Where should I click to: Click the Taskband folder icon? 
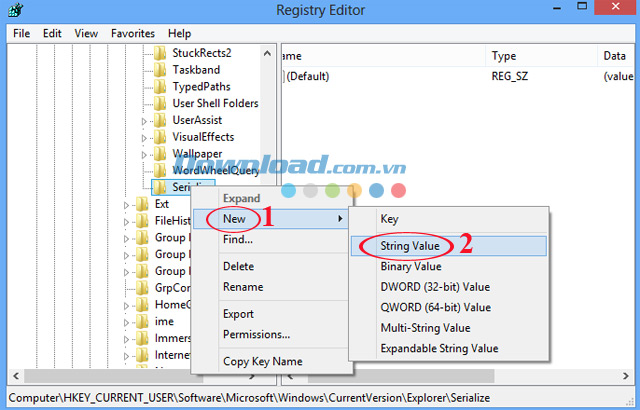click(x=160, y=70)
